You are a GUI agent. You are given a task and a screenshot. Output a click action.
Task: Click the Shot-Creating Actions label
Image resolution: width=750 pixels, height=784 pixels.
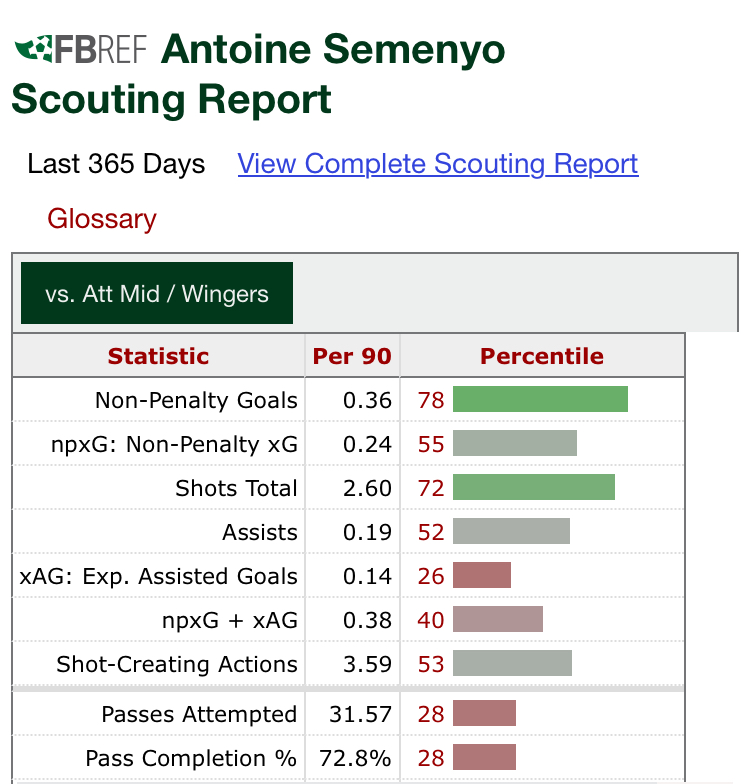[177, 664]
